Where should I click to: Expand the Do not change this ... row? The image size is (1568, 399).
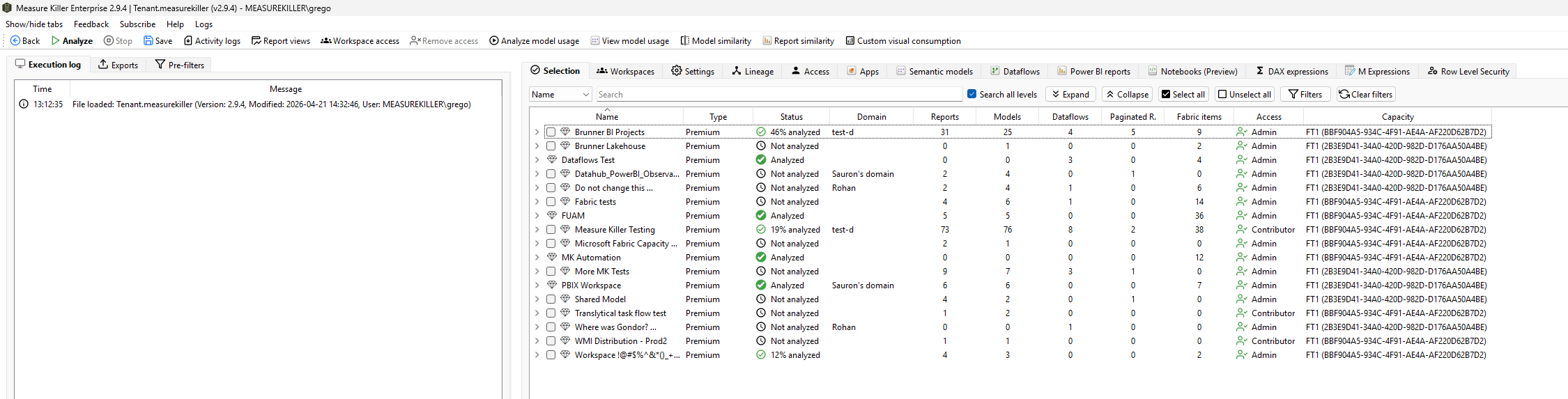click(x=537, y=187)
